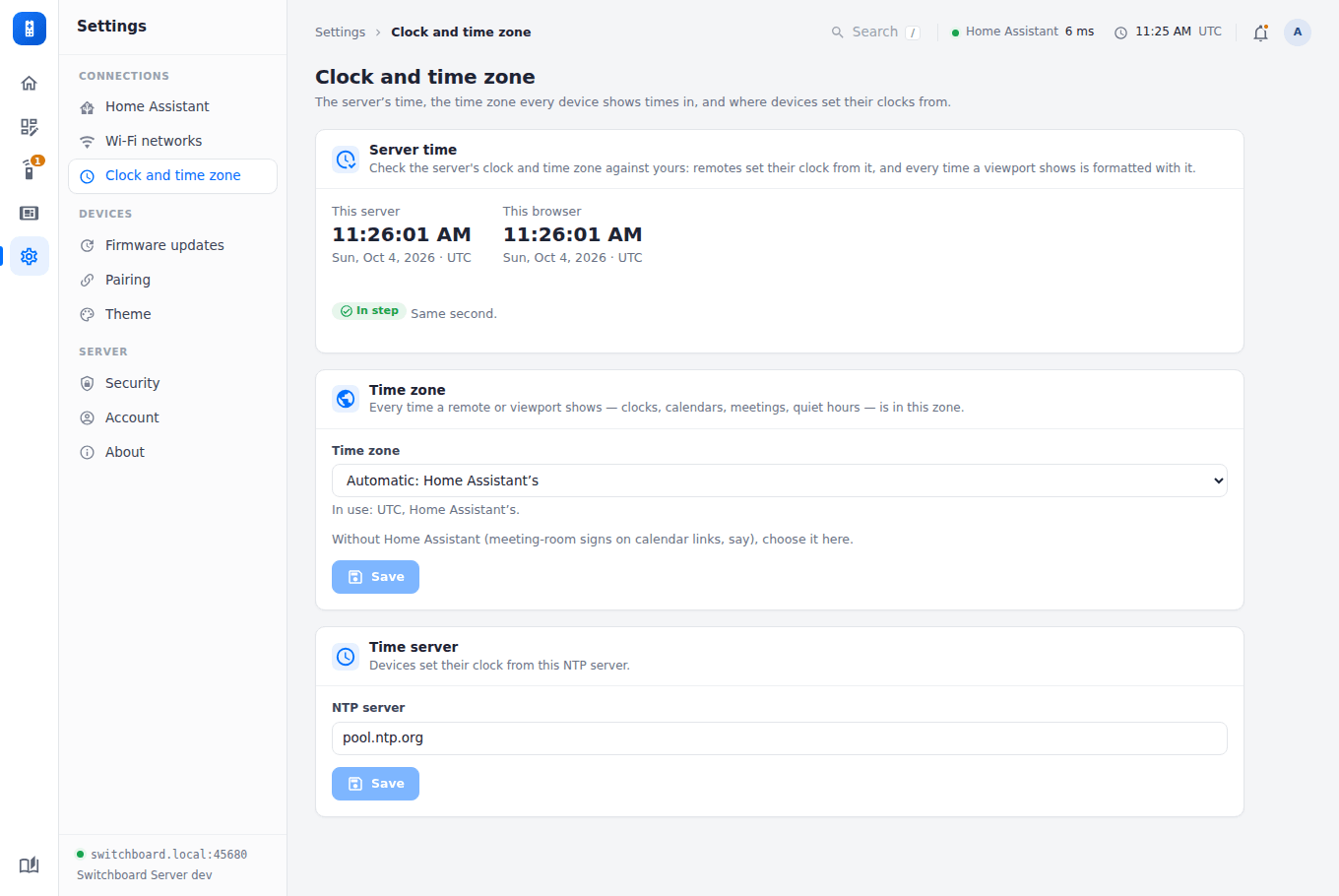Open the remote icon with badge 1
The height and width of the screenshot is (896, 1339).
click(x=30, y=169)
